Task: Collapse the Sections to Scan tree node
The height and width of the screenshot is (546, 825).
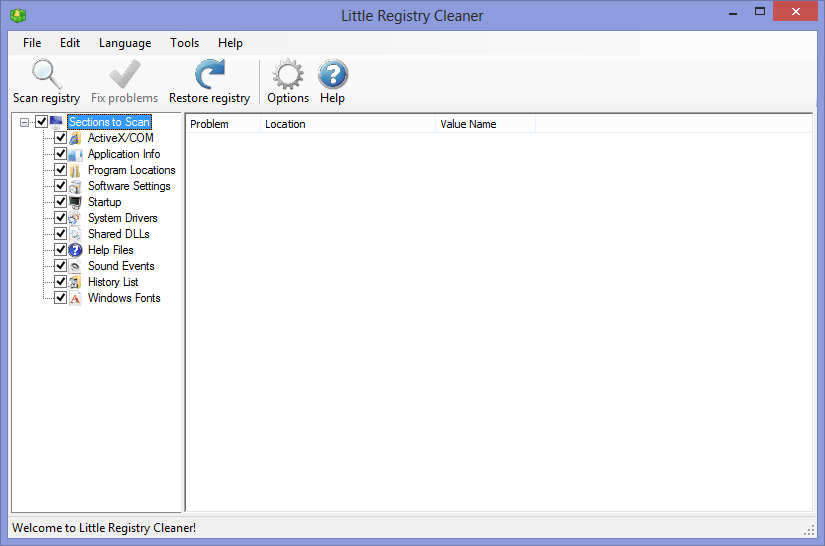Action: point(24,123)
